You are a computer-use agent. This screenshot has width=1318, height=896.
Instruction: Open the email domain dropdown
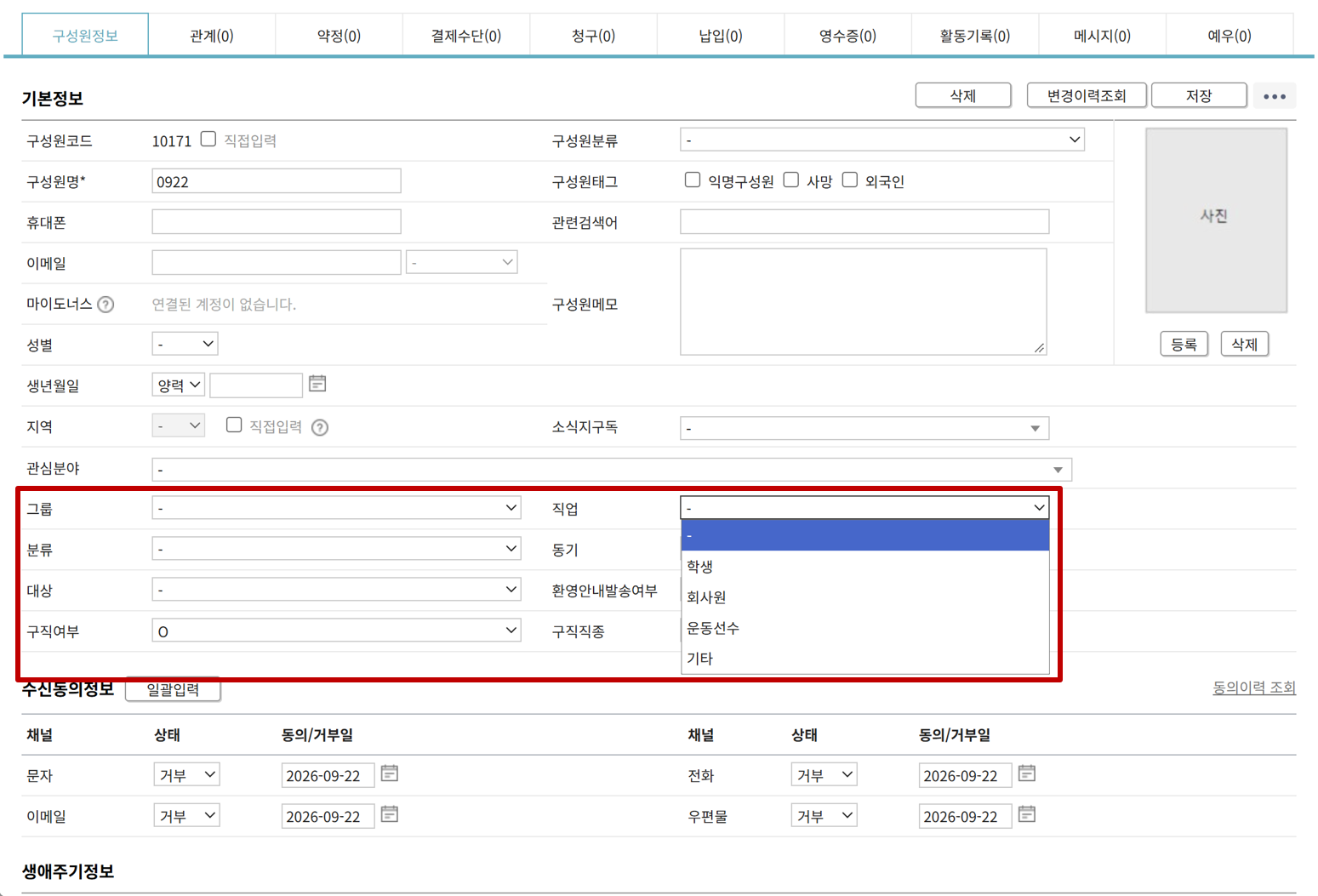pyautogui.click(x=462, y=262)
